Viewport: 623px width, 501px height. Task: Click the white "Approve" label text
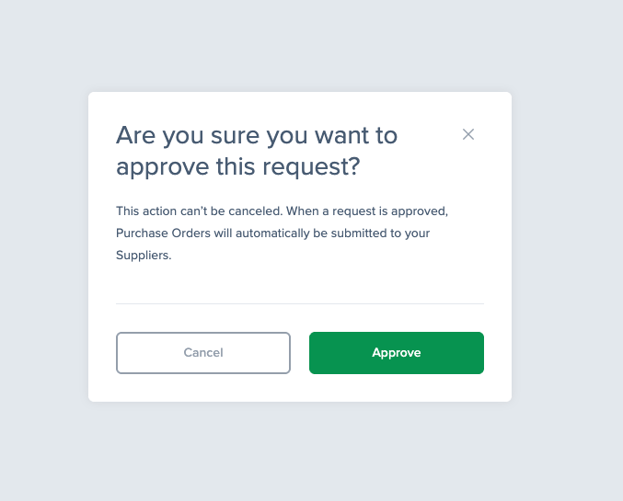coord(397,353)
